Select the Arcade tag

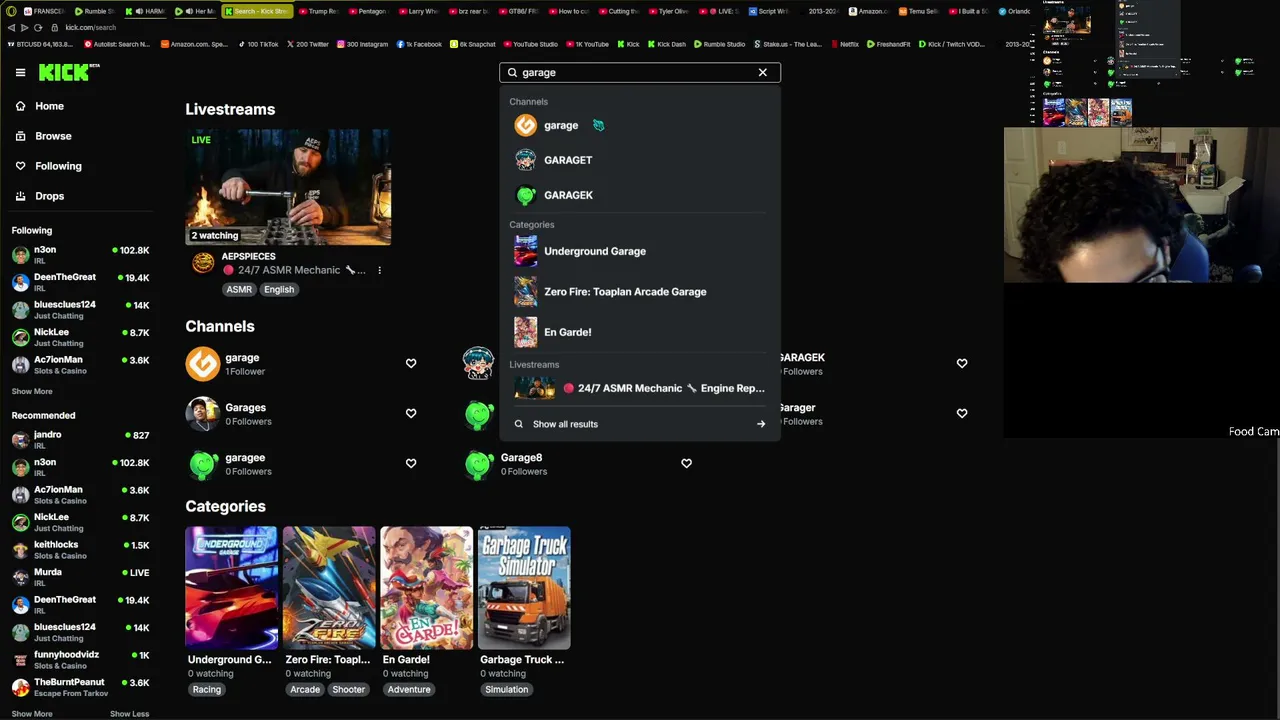pos(305,690)
